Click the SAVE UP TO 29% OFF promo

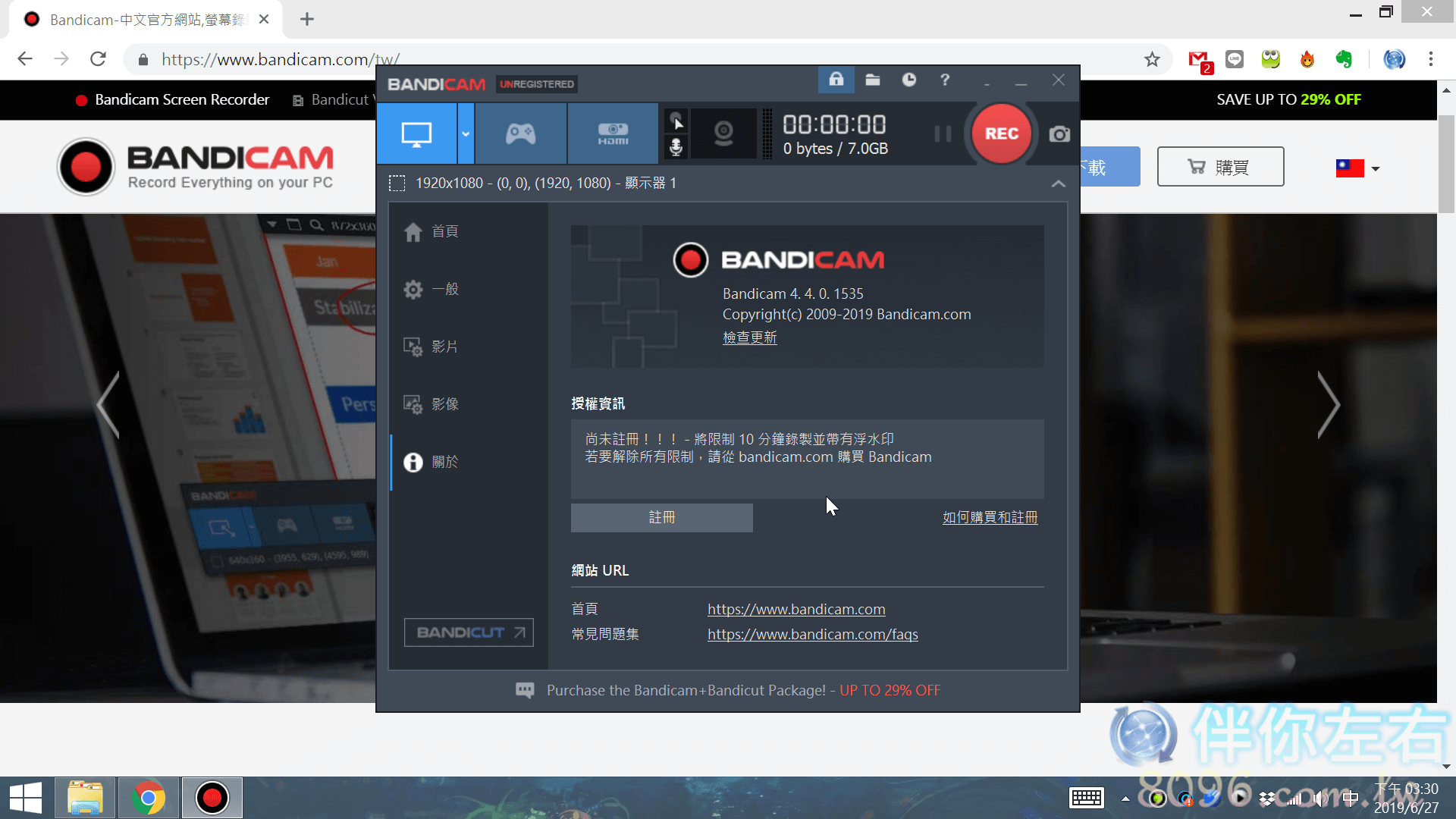(1288, 100)
